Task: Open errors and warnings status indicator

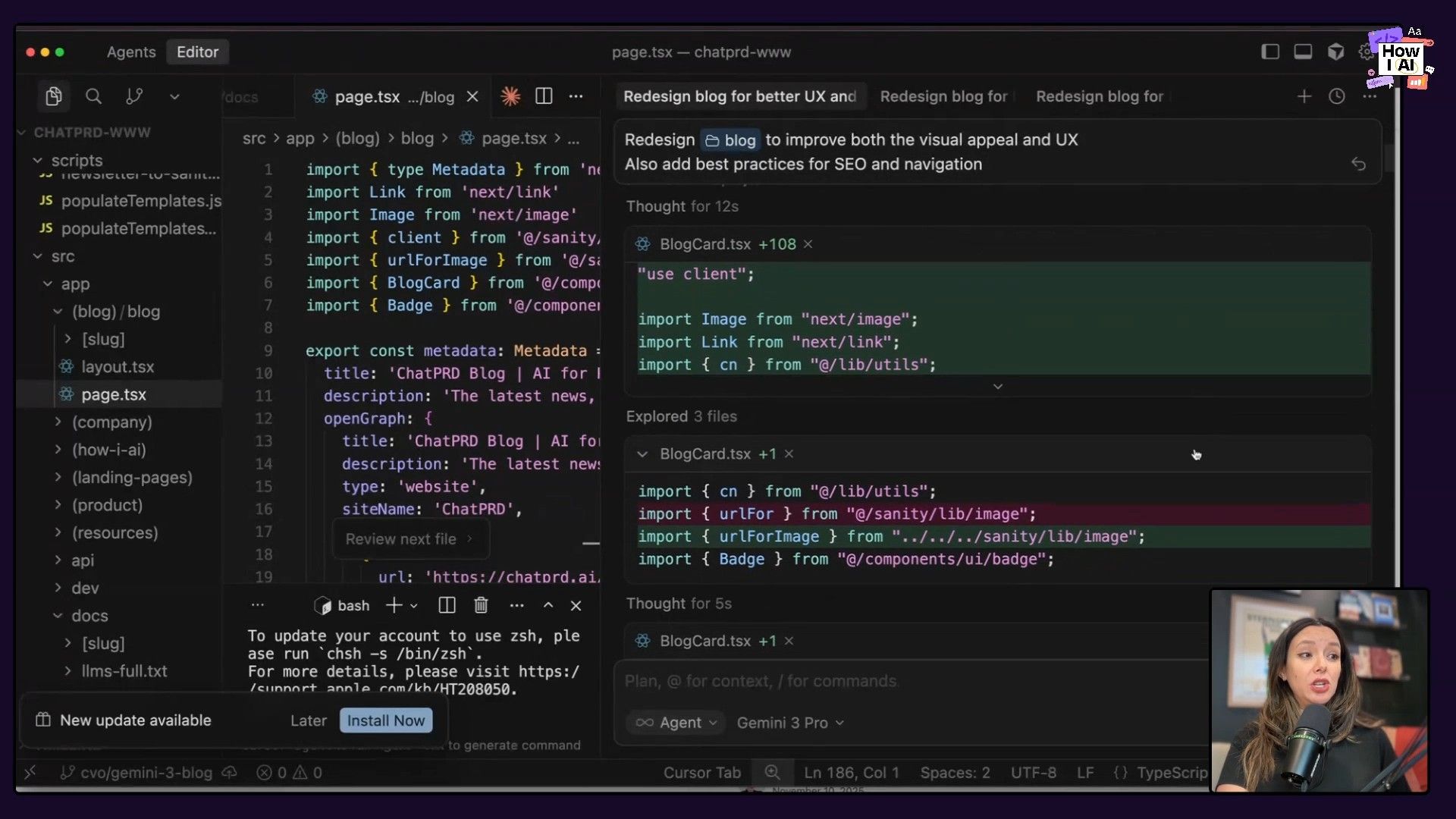Action: pyautogui.click(x=290, y=773)
